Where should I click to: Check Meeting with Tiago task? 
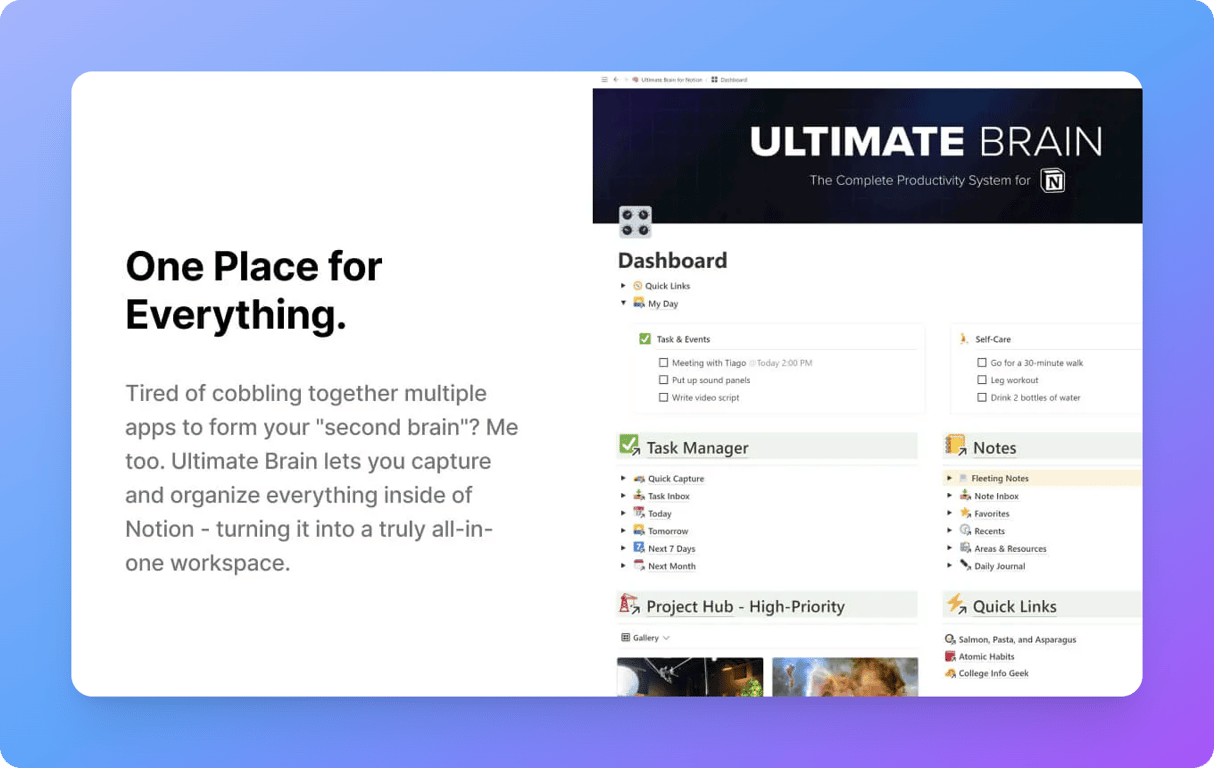click(x=663, y=363)
